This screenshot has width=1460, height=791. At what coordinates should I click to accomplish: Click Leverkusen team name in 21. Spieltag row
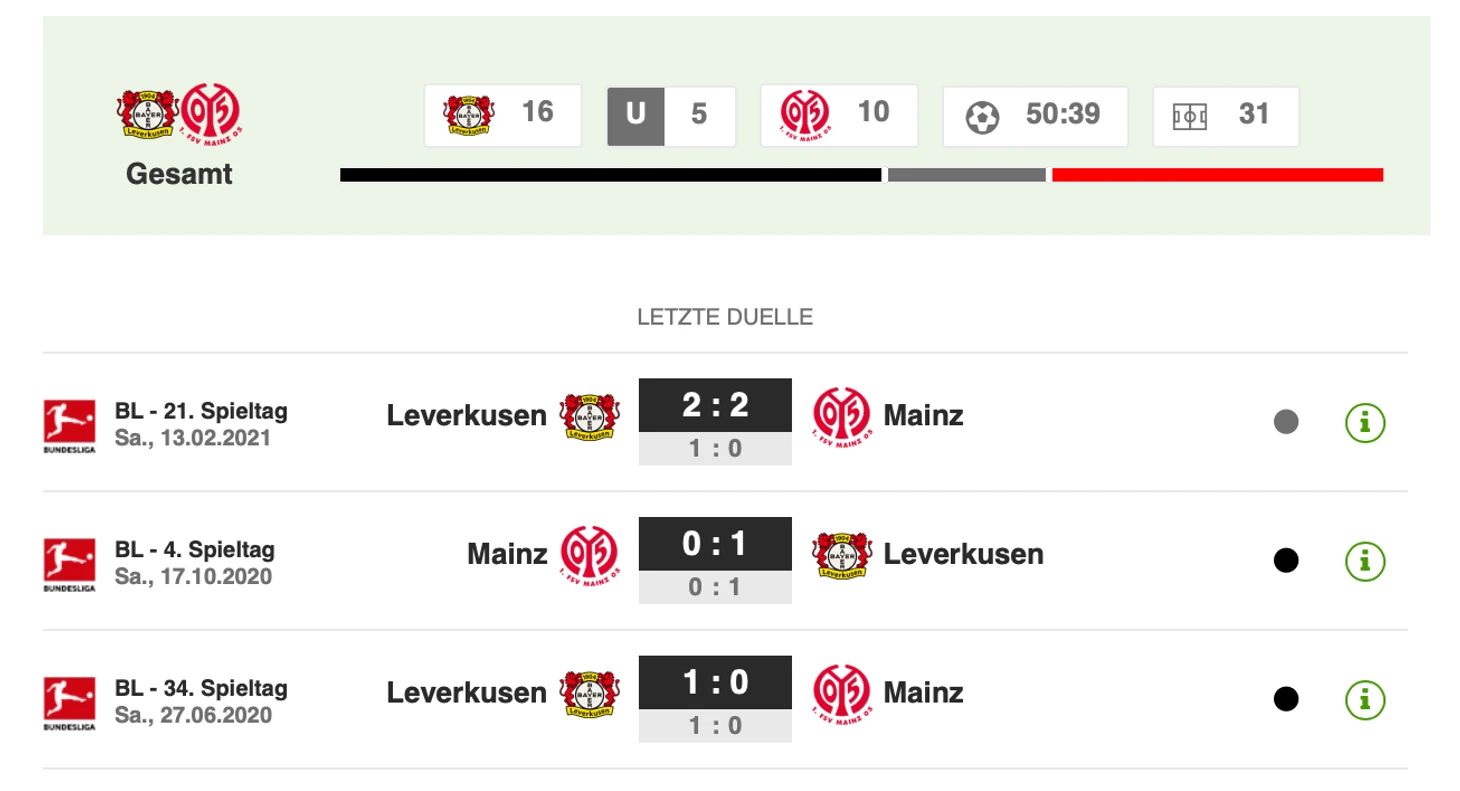pos(467,415)
